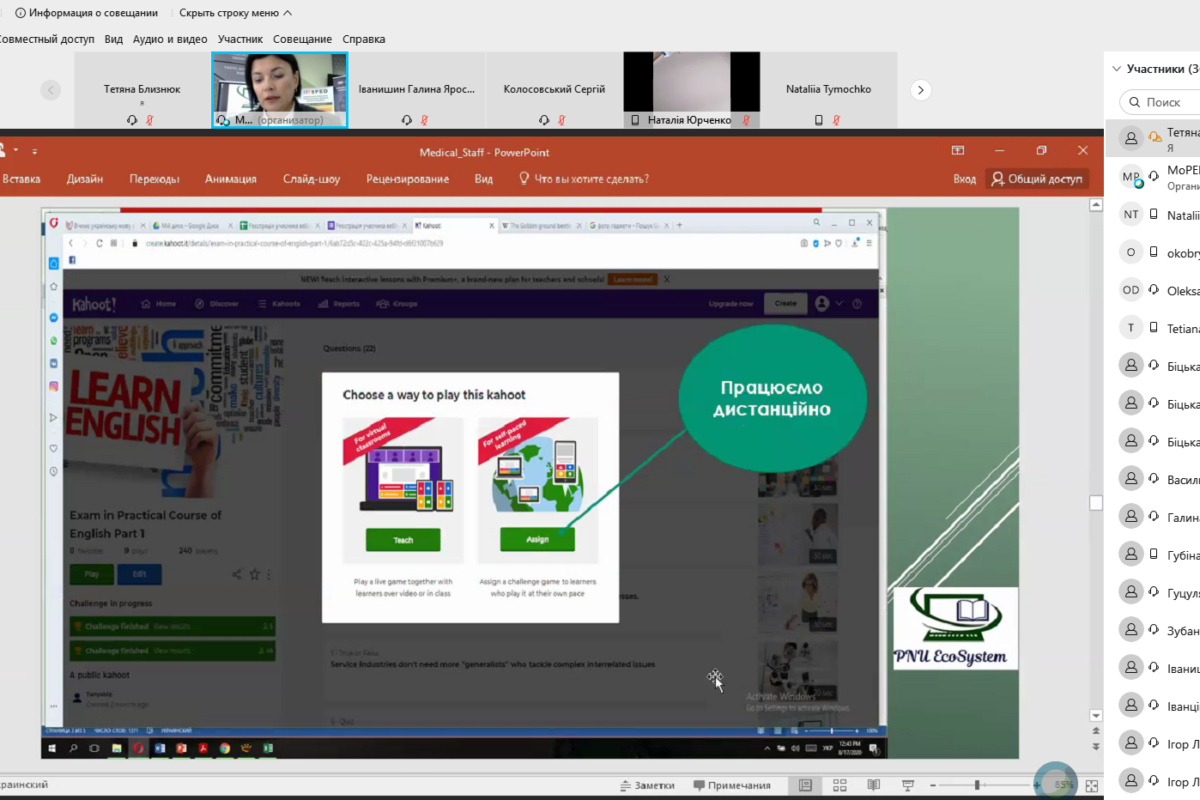Toggle the Заметки notes pane
This screenshot has width=1200, height=800.
click(x=647, y=785)
